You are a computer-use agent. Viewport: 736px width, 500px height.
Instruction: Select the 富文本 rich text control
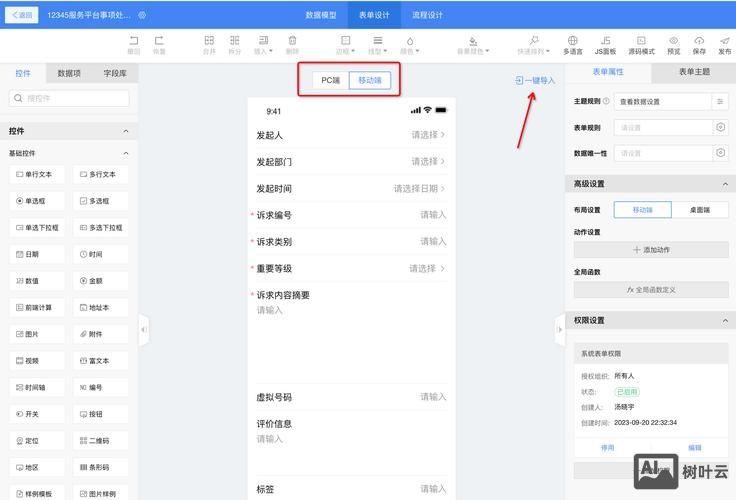pyautogui.click(x=100, y=361)
